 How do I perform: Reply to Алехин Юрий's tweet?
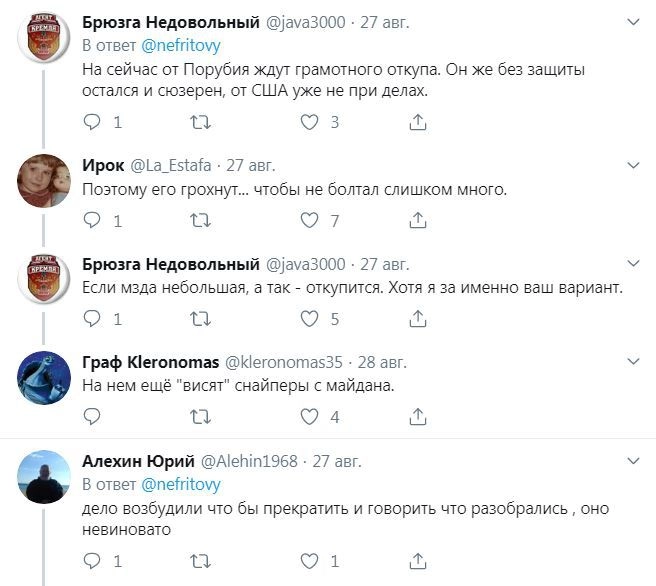(x=92, y=561)
